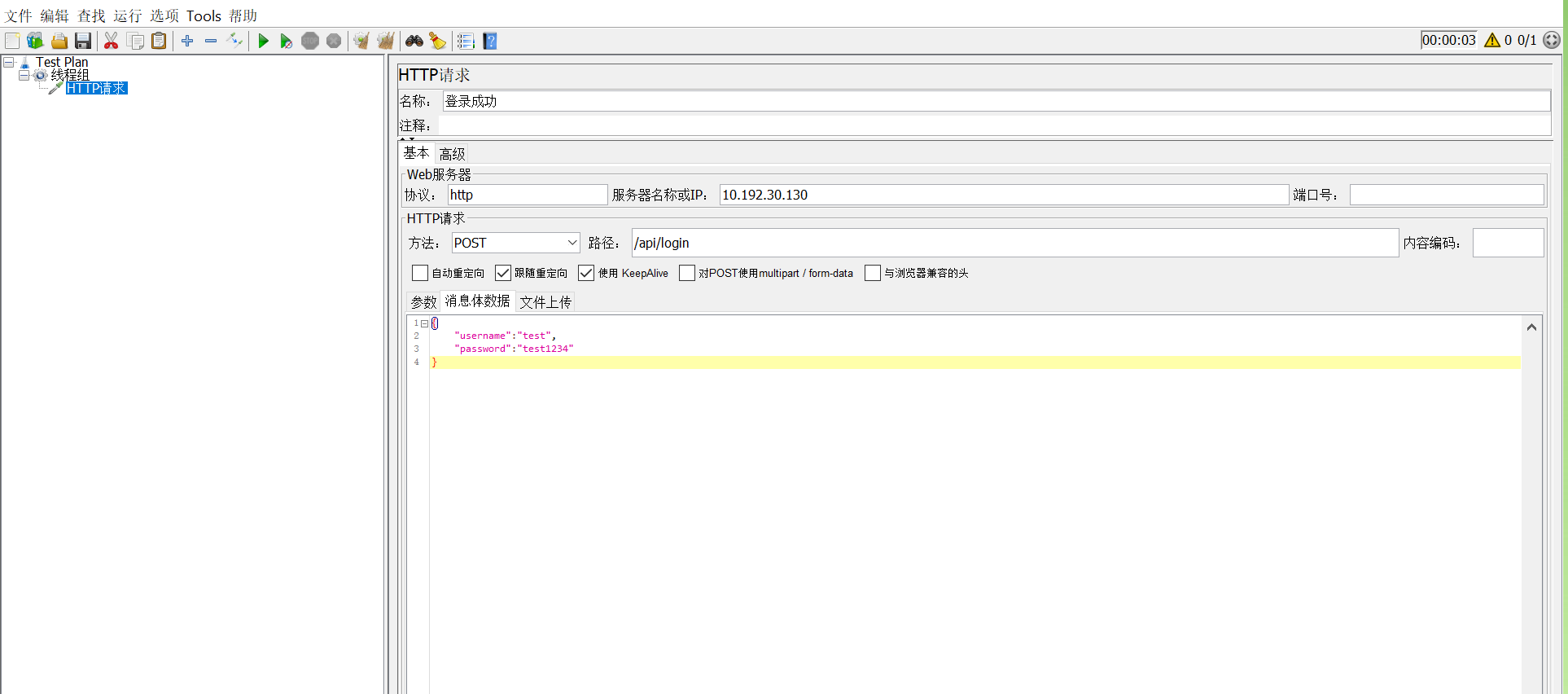Click the Paste clipboard icon
The width and height of the screenshot is (1568, 694).
160,41
